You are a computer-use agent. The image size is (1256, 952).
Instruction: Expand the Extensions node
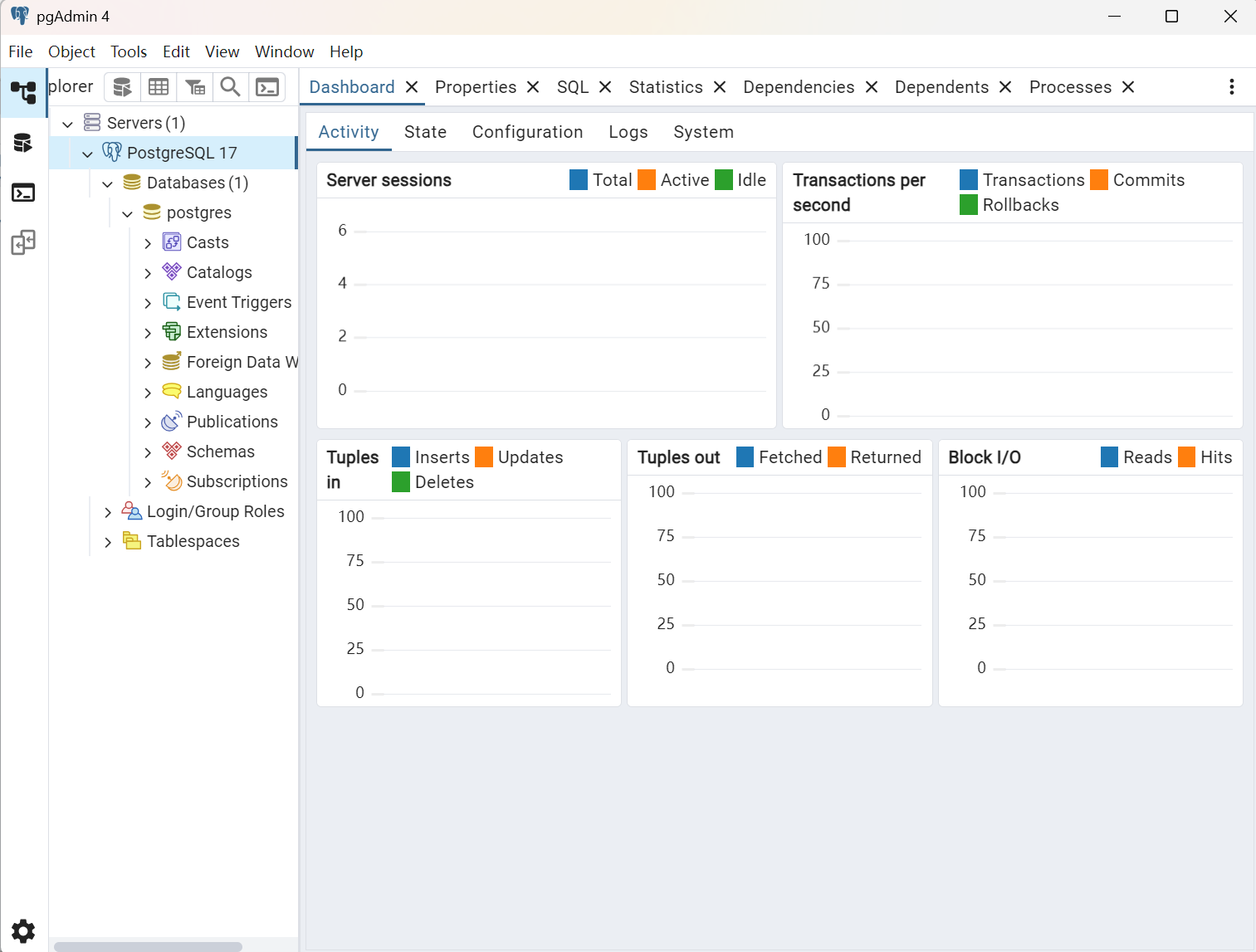(148, 333)
